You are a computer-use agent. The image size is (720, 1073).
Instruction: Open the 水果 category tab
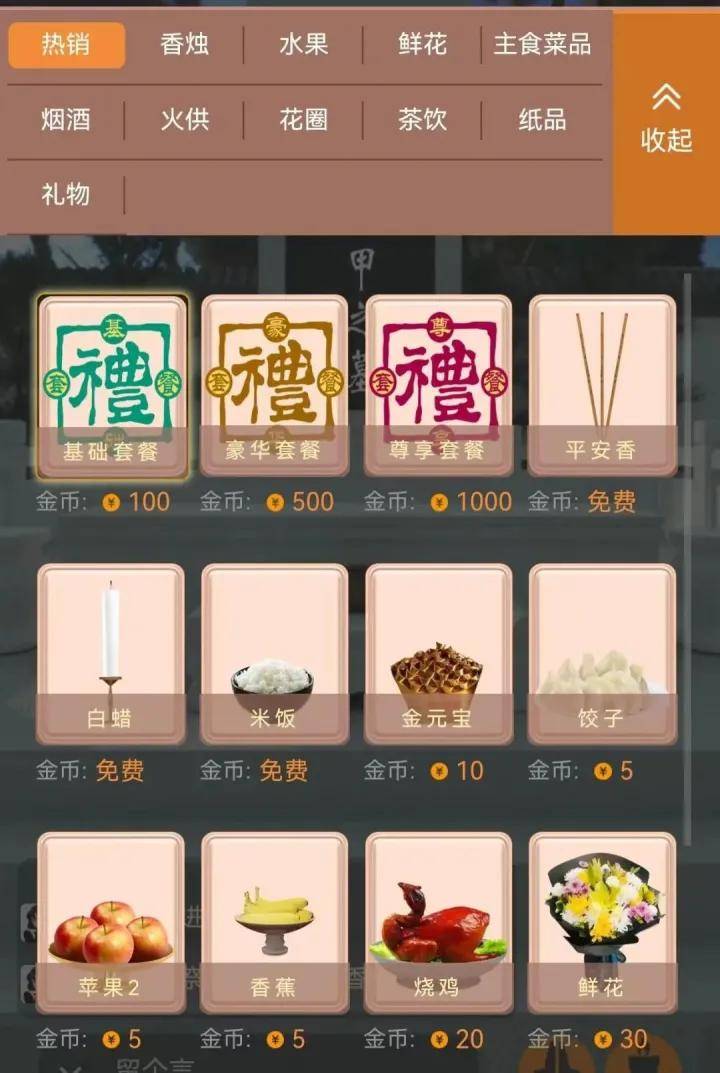304,45
